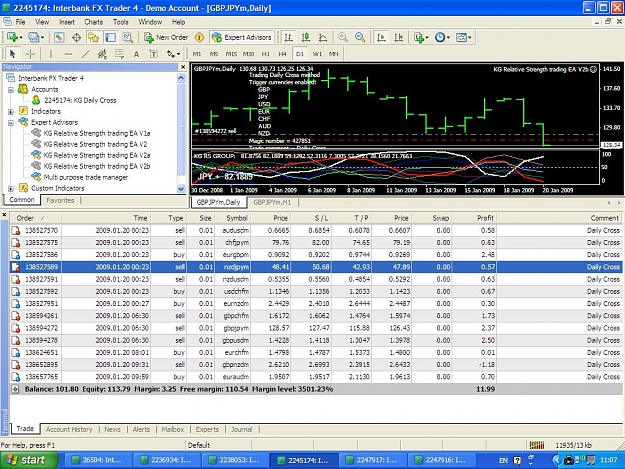Switch to M5 timeframe
Viewport: 625px width, 469px height.
pos(214,53)
